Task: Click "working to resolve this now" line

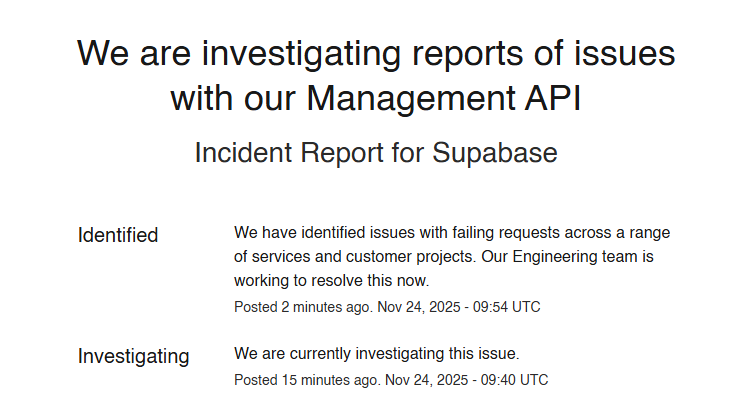Action: (x=331, y=281)
